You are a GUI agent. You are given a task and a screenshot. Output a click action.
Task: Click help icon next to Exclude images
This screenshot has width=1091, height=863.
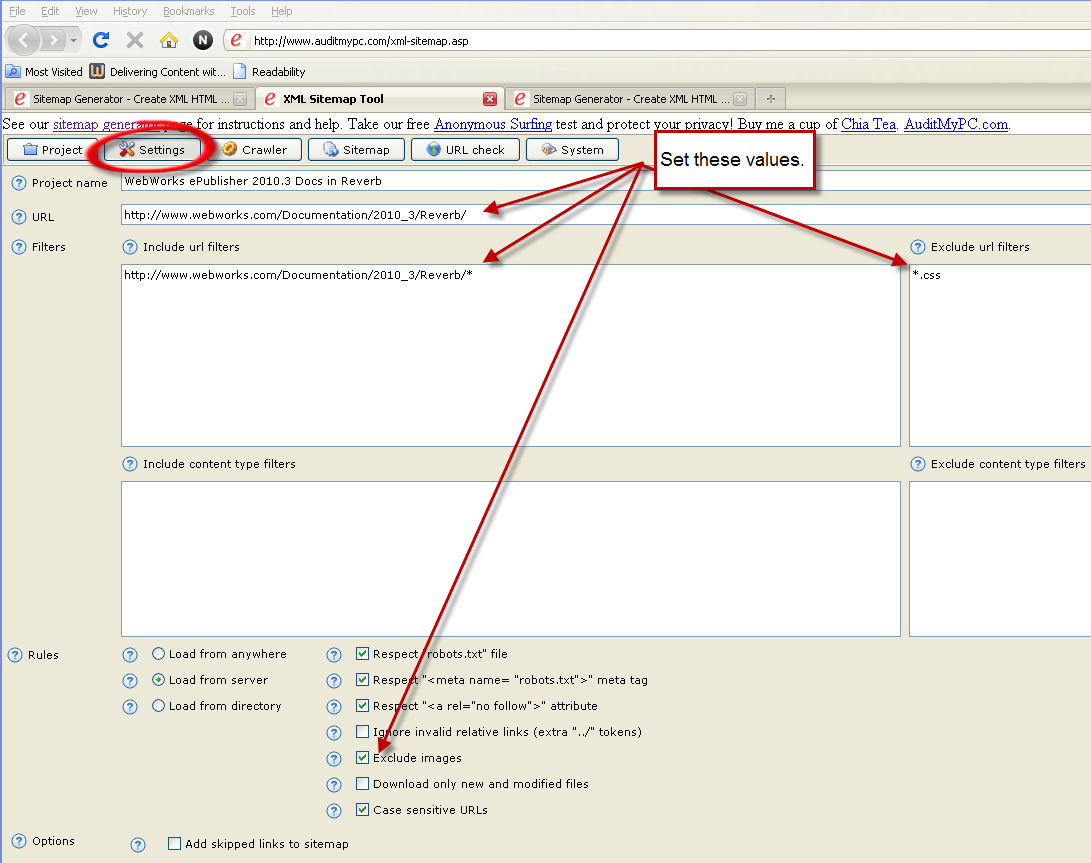pos(335,758)
